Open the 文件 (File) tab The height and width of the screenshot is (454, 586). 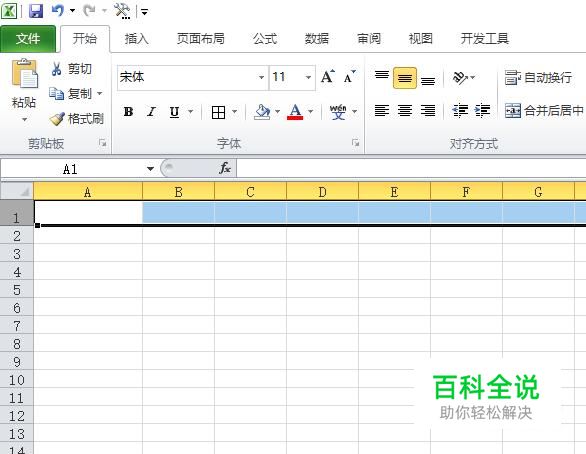(x=28, y=39)
